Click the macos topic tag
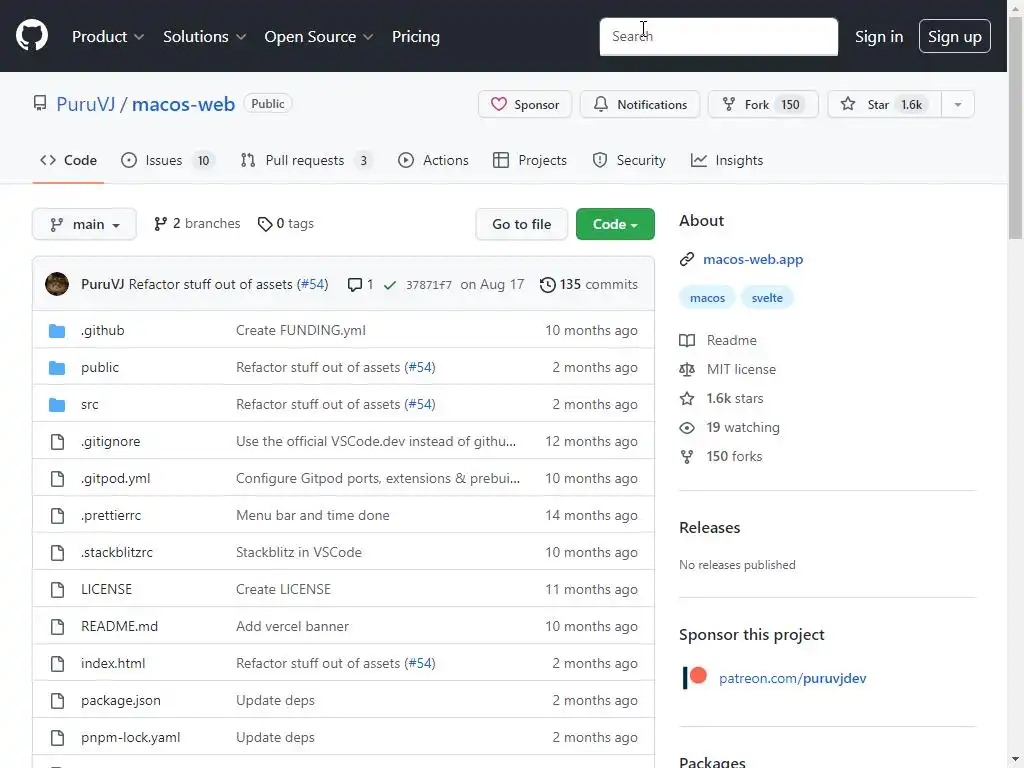The image size is (1024, 768). point(707,298)
